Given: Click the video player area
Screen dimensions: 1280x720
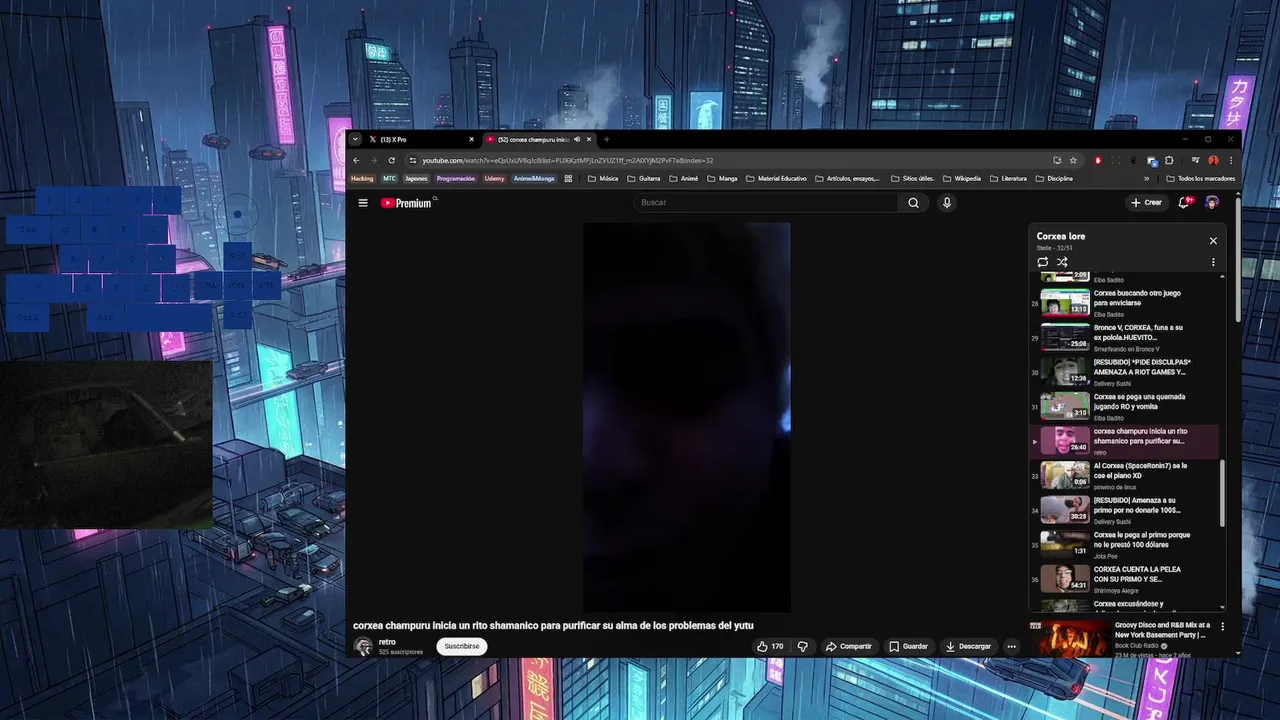Looking at the screenshot, I should click(687, 417).
